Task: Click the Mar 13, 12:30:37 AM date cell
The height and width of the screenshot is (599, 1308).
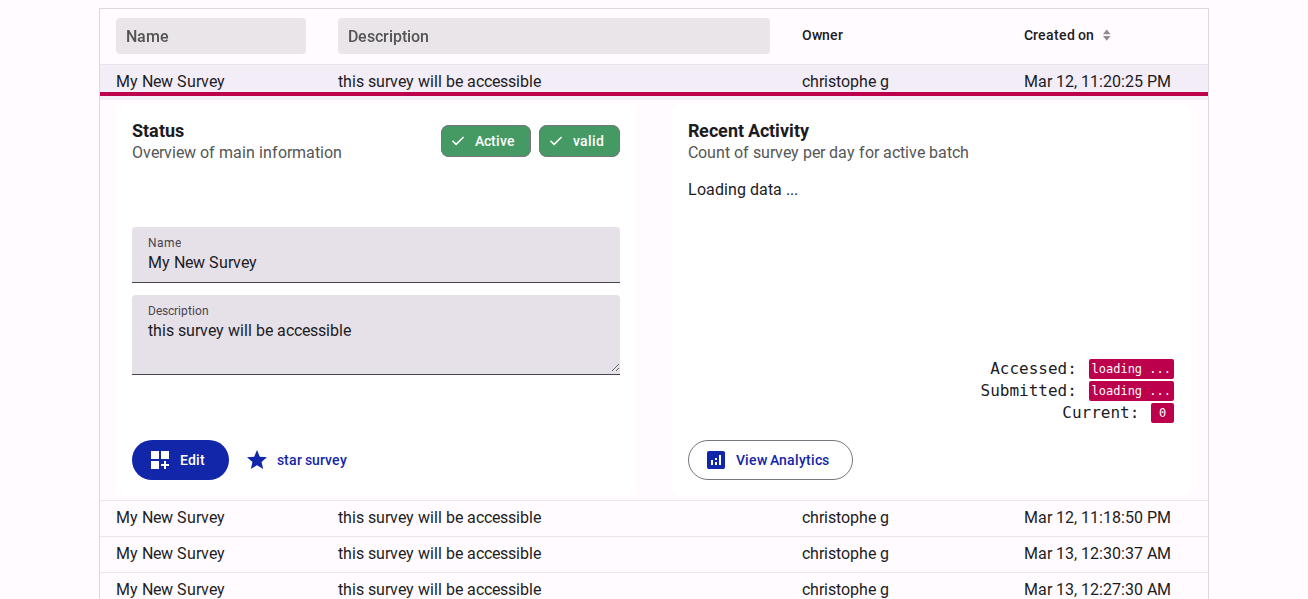Action: point(1097,554)
